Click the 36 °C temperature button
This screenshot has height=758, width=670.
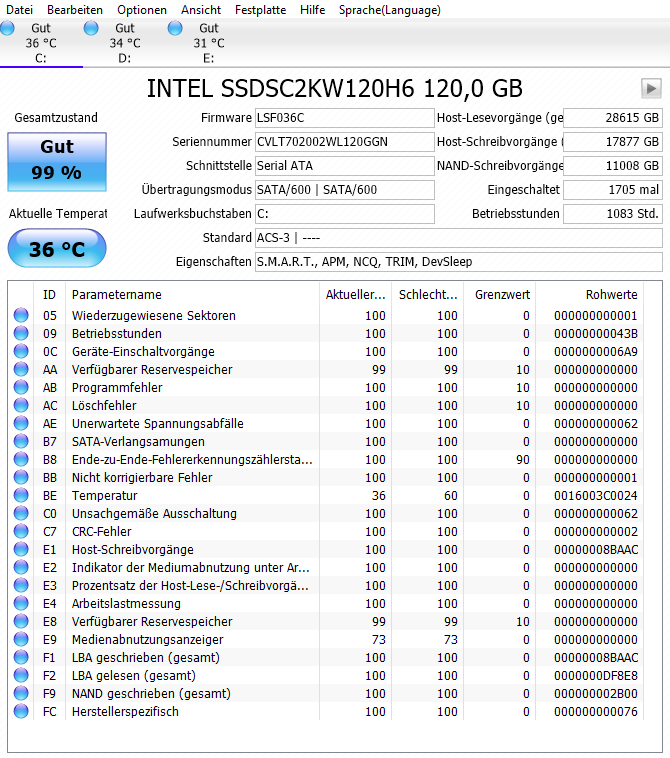[57, 248]
